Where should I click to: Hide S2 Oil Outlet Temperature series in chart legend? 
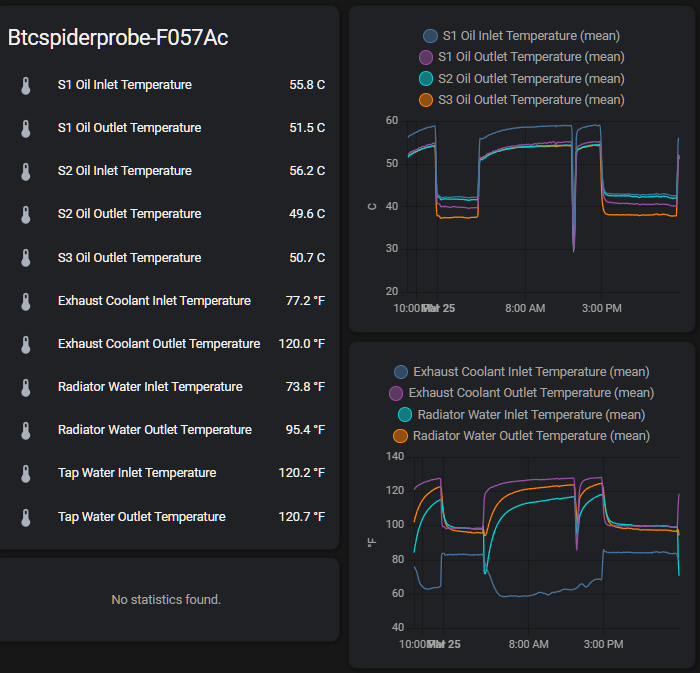tap(520, 79)
